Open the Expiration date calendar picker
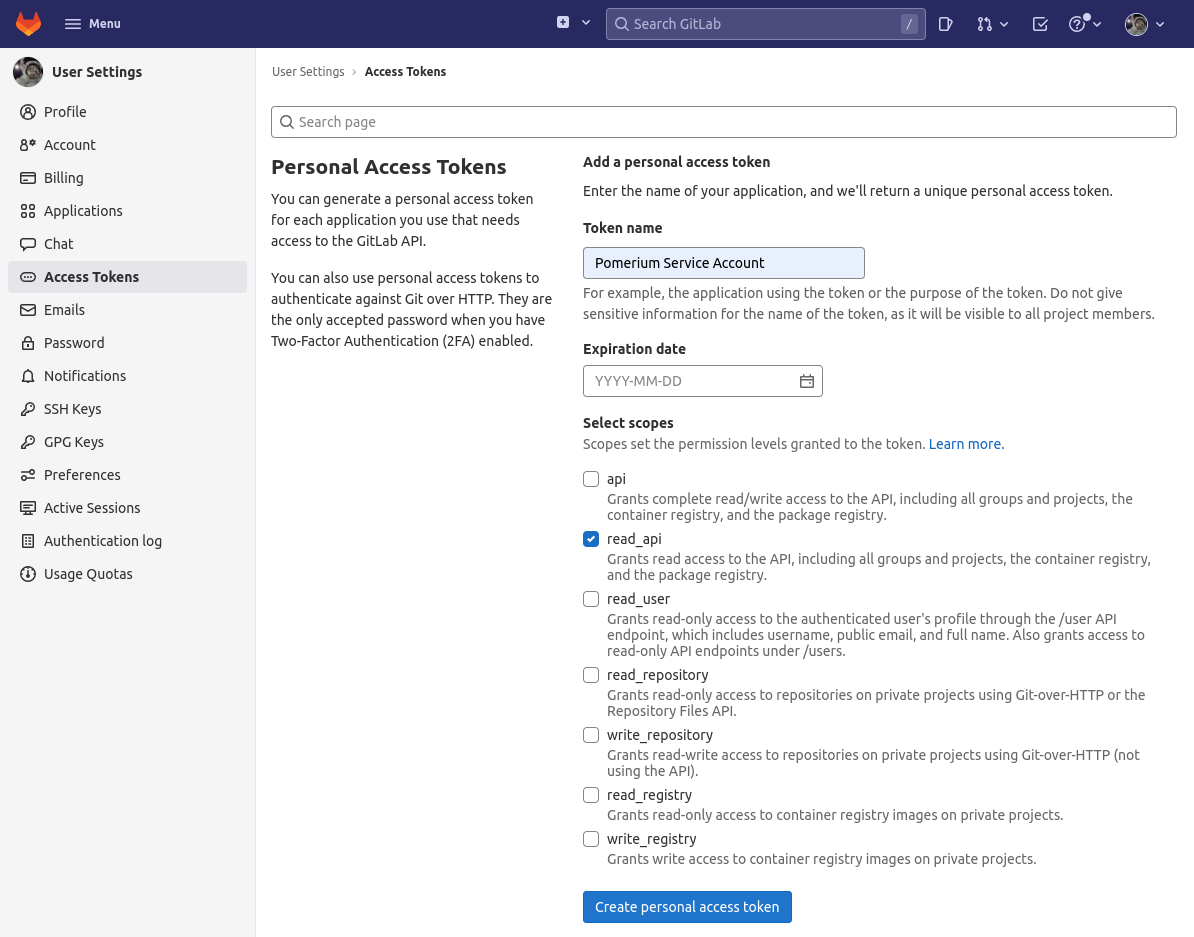The image size is (1194, 937). point(807,381)
